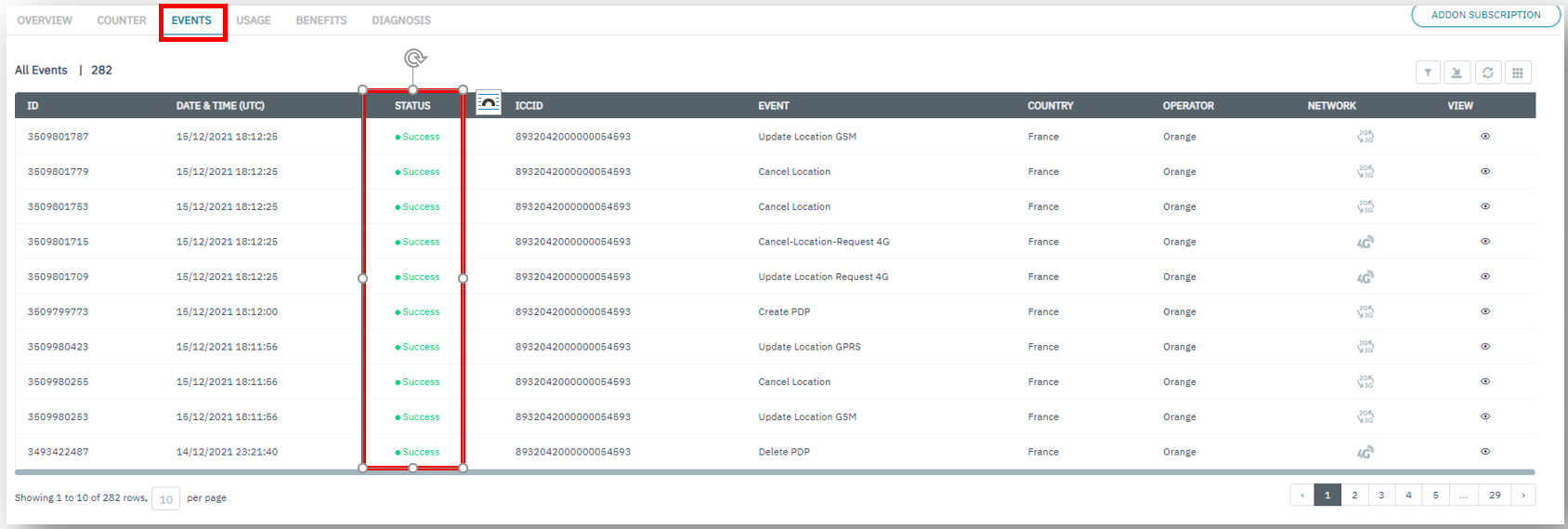Click the horizontal scrollbar under the table
The width and height of the screenshot is (1568, 529).
click(775, 472)
